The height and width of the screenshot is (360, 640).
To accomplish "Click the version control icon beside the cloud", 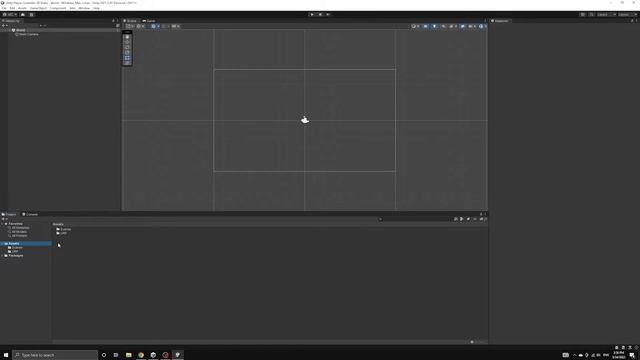I will pos(31,15).
